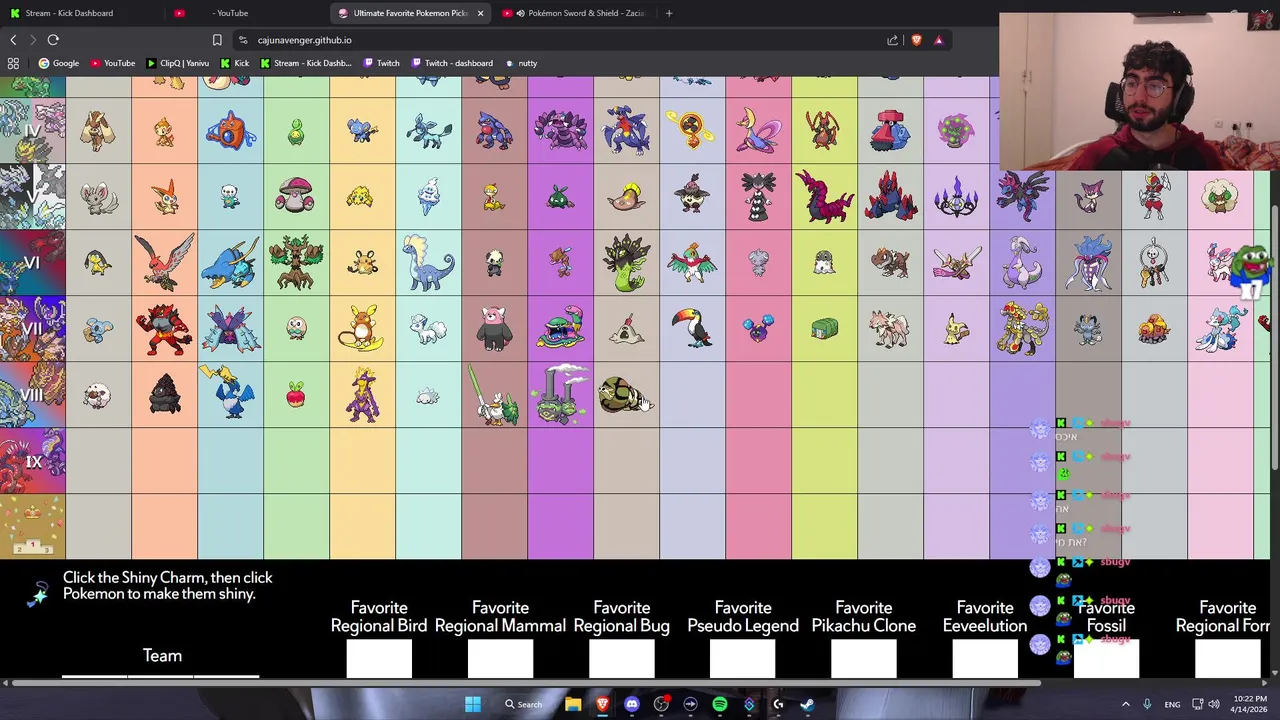Select Whimsicott in the fairy column
1280x720 pixels.
(1220, 197)
